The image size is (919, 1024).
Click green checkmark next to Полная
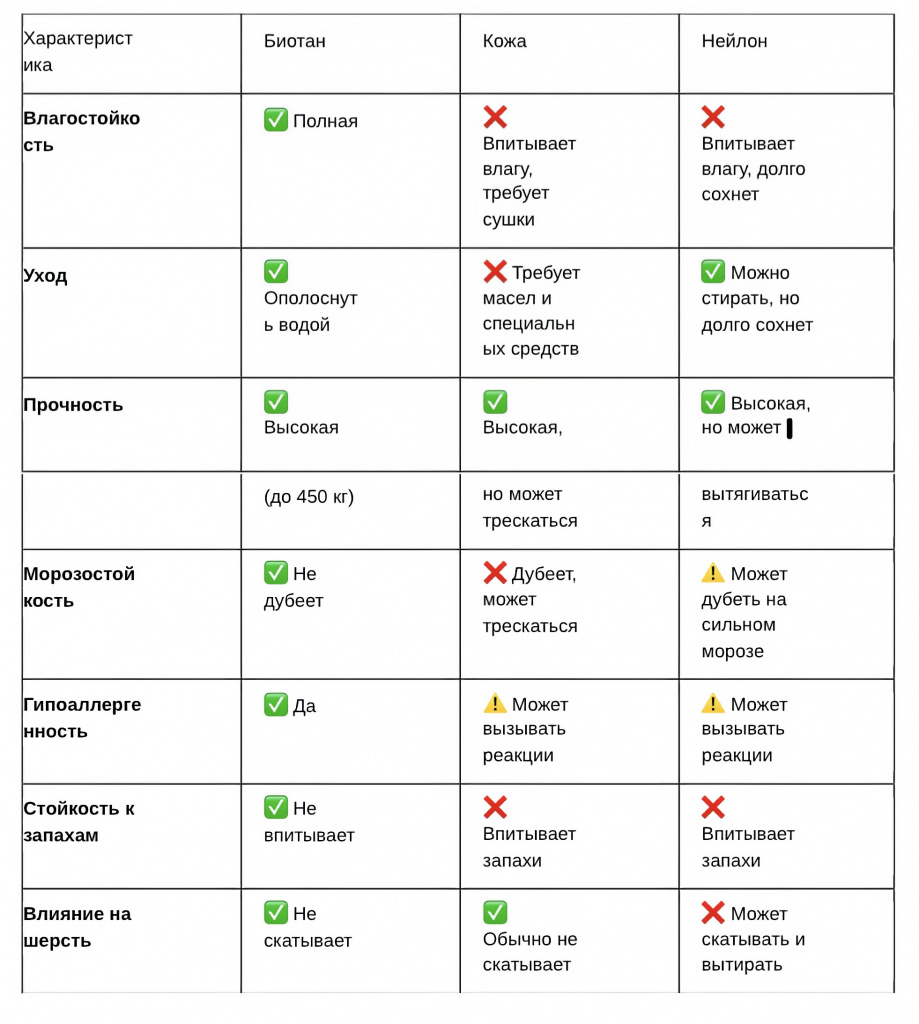coord(276,120)
